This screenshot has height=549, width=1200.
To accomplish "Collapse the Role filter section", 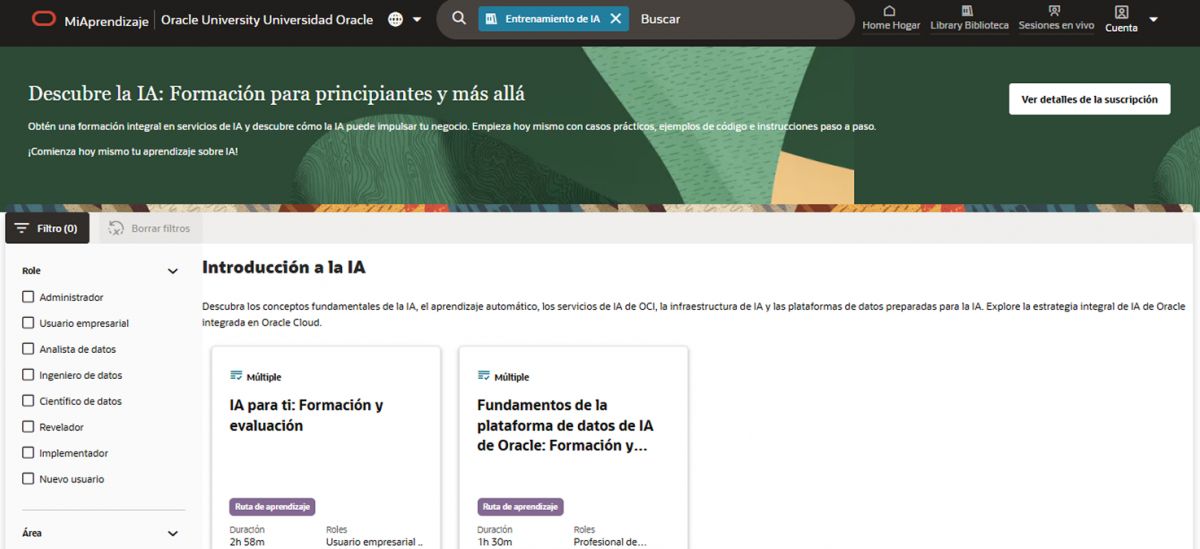I will (172, 271).
